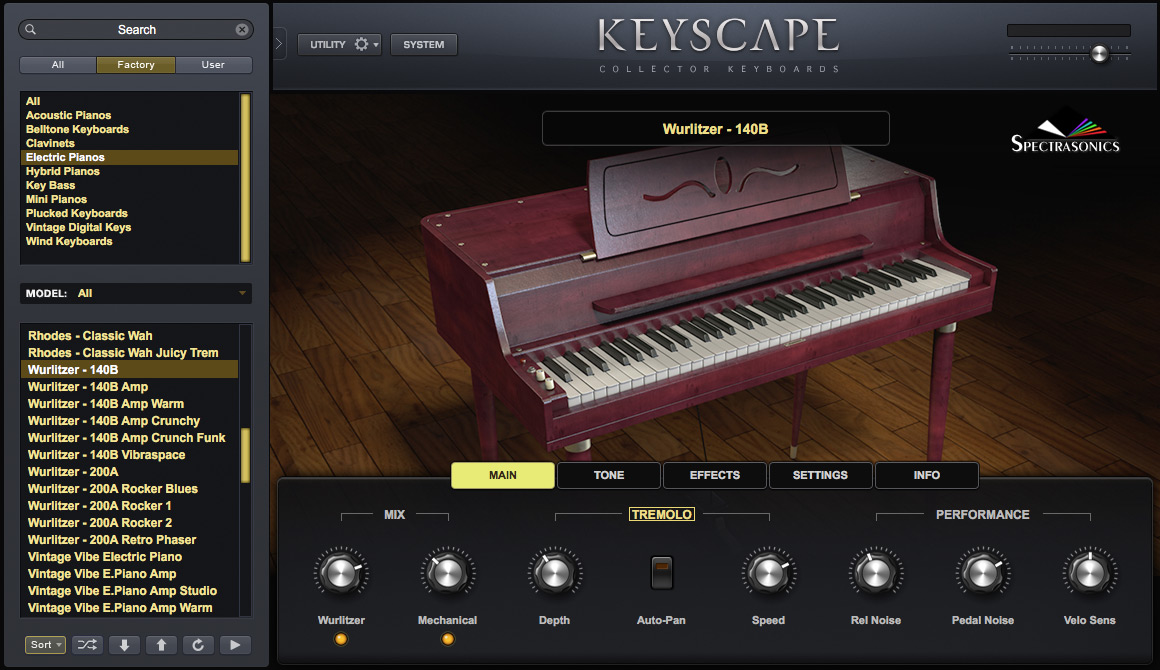
Task: Flip the Auto-Pan switch
Action: [x=661, y=572]
